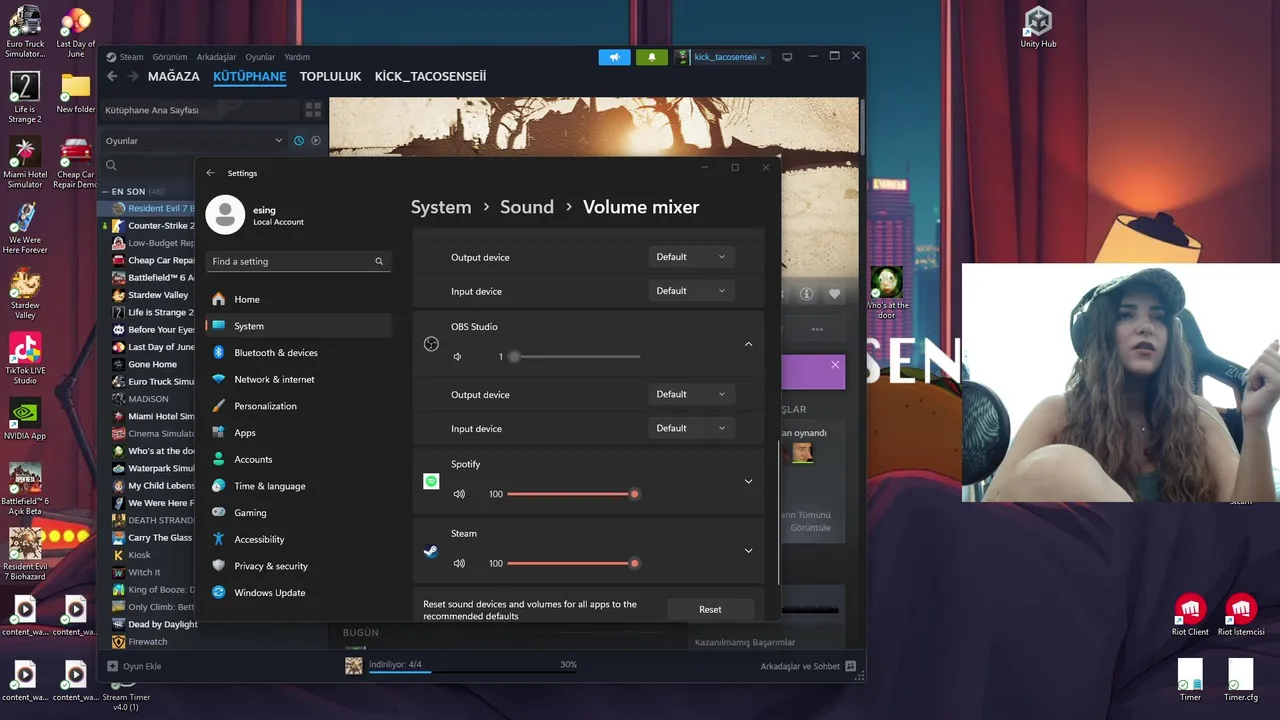This screenshot has height=720, width=1280.
Task: Open the Görünüm menu
Action: pos(170,57)
